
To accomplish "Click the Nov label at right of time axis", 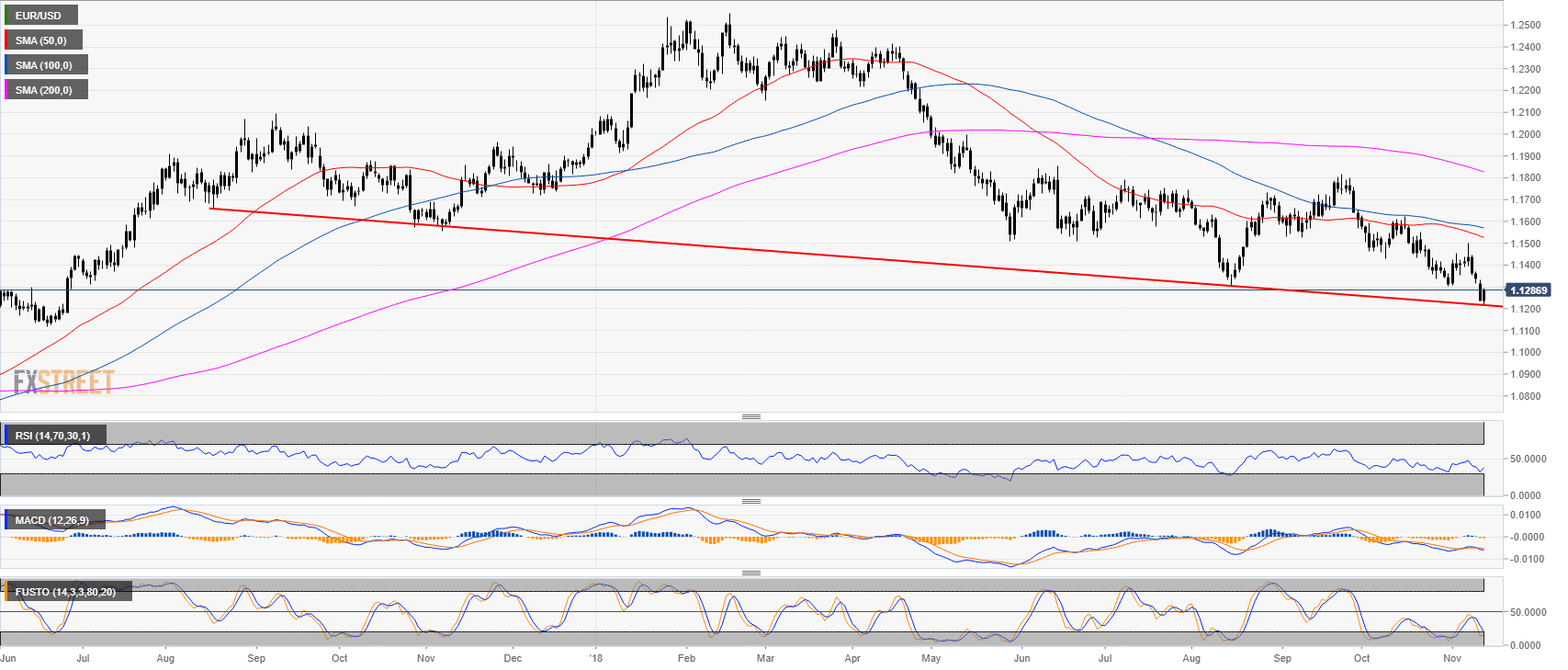I will pos(1451,658).
